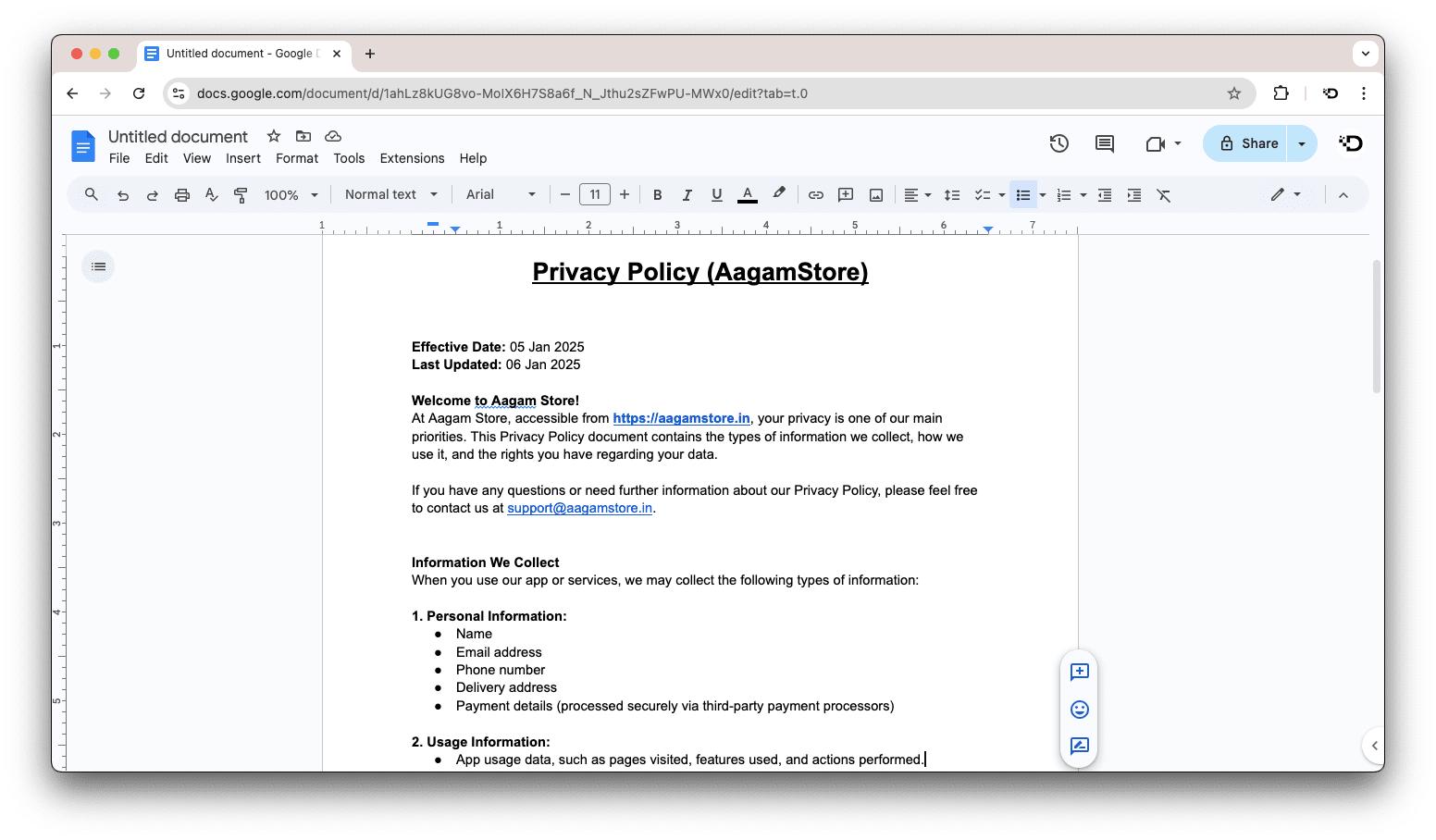Screen dimensions: 1436x840
Task: Click the Print icon in toolbar
Action: point(182,195)
